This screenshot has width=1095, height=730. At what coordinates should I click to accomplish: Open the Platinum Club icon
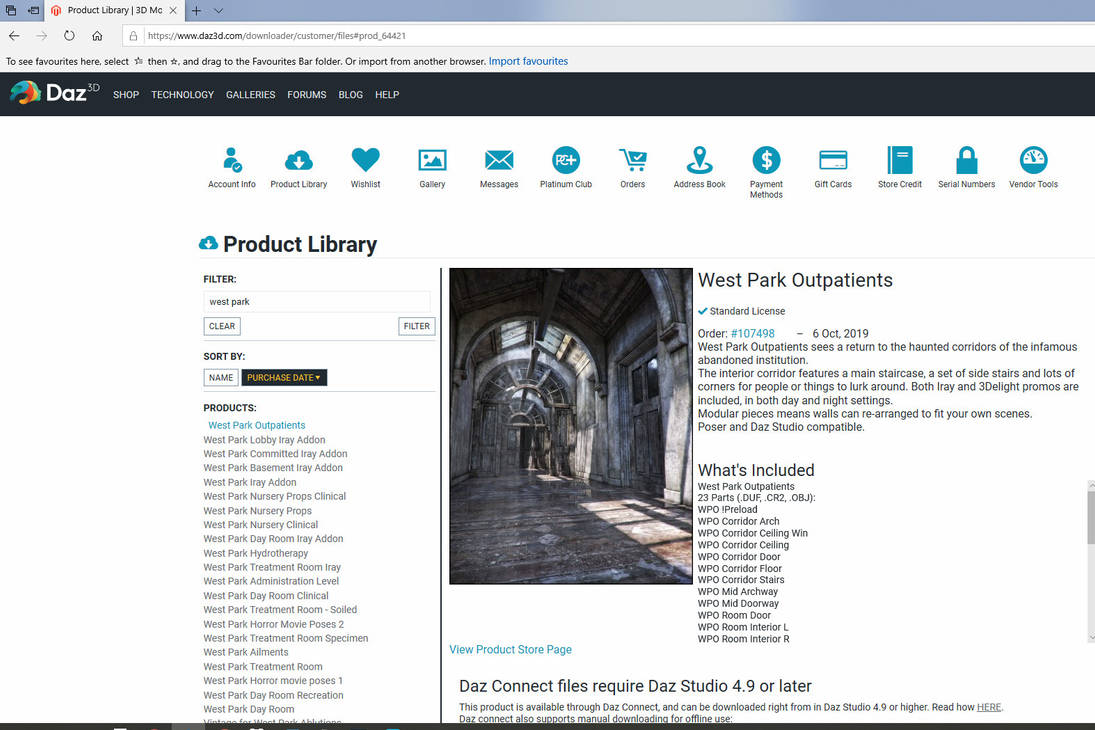pyautogui.click(x=566, y=160)
